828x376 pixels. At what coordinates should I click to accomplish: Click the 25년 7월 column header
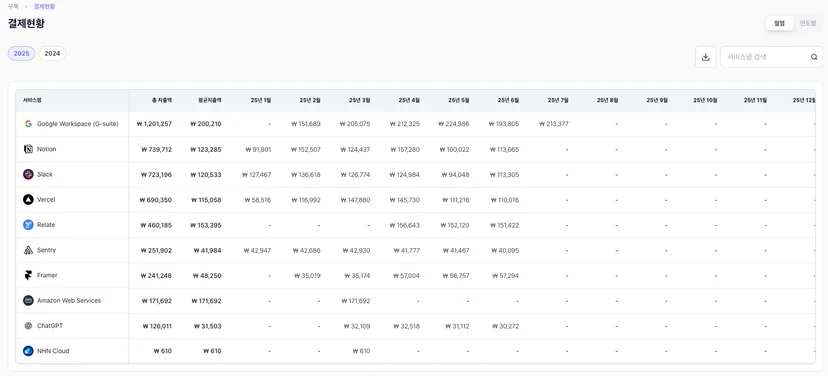point(558,100)
